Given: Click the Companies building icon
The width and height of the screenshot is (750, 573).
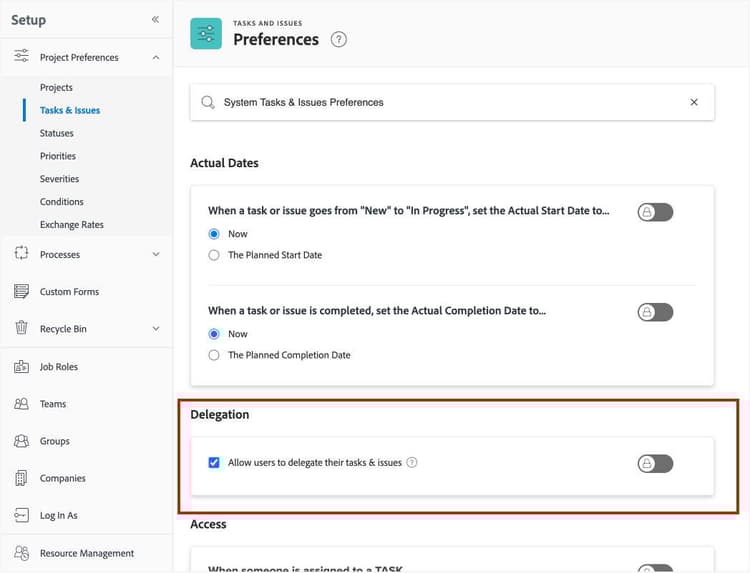Looking at the screenshot, I should pyautogui.click(x=21, y=478).
